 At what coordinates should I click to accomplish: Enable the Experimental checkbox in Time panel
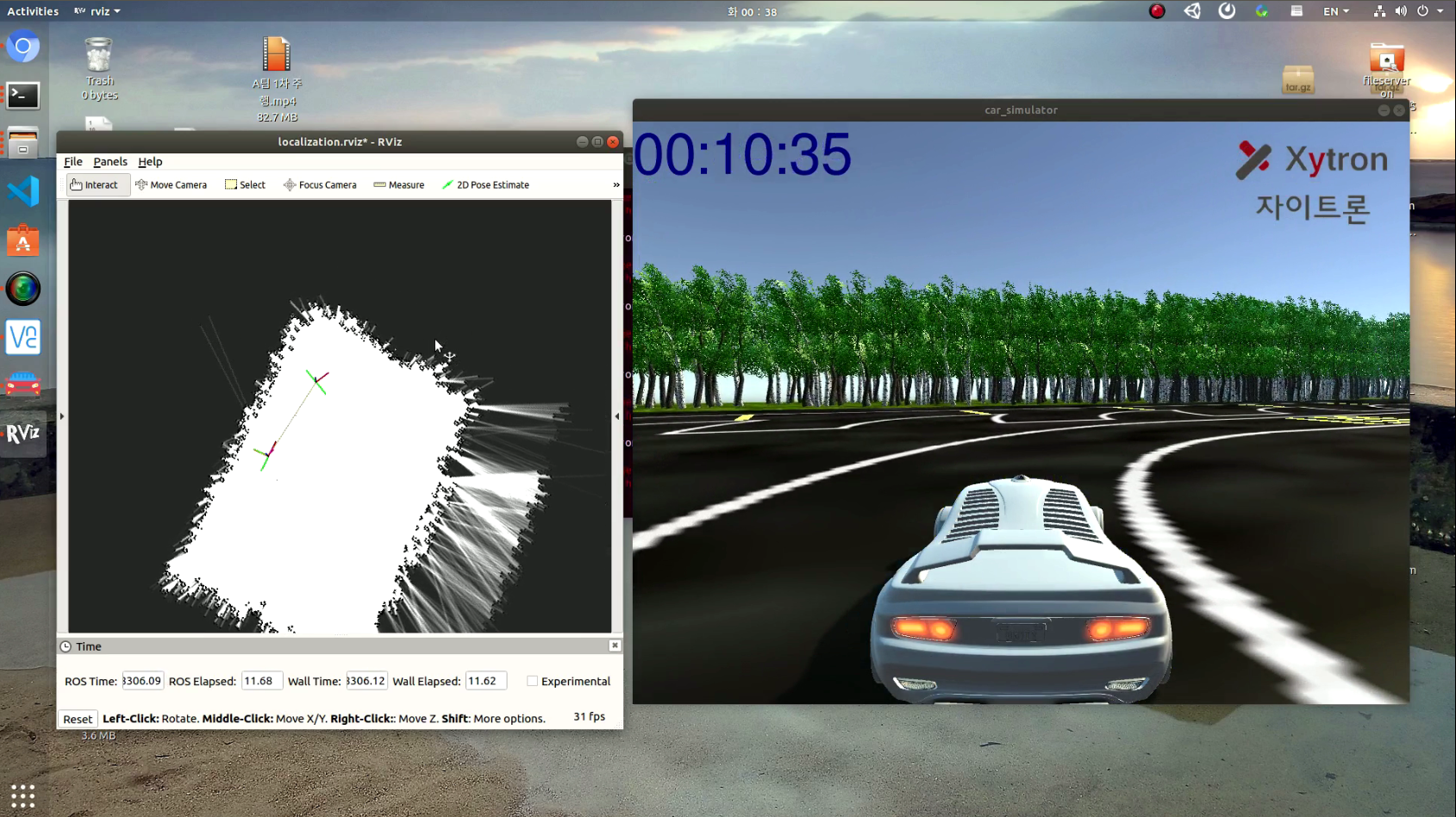coord(532,681)
